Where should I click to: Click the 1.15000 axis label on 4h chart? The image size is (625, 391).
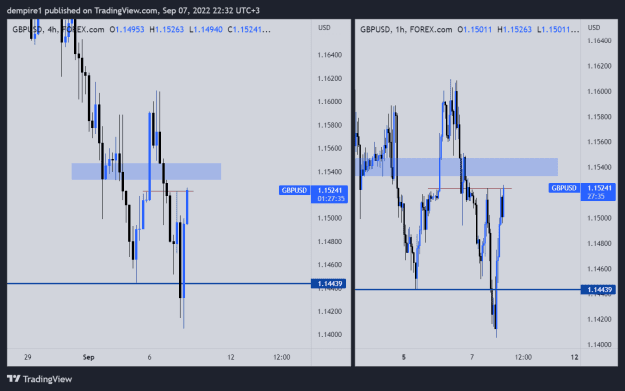point(330,218)
